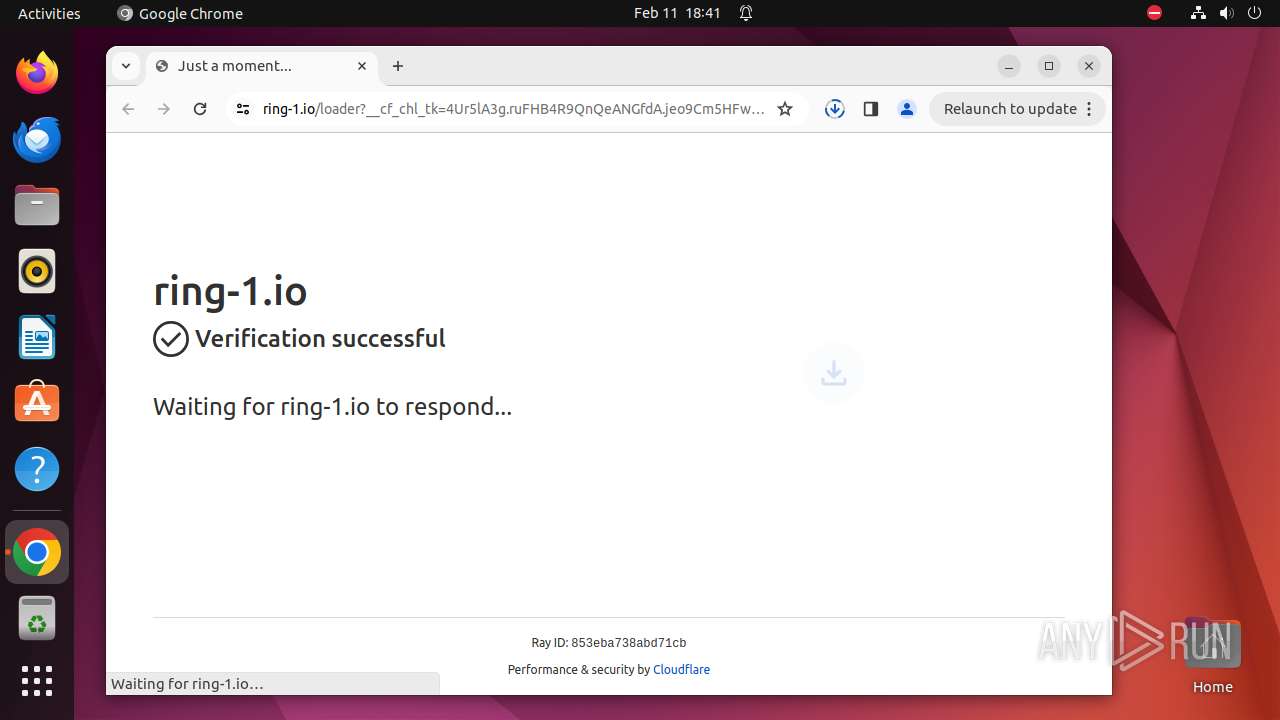Click the floating download bubble icon
1280x720 pixels.
834,374
